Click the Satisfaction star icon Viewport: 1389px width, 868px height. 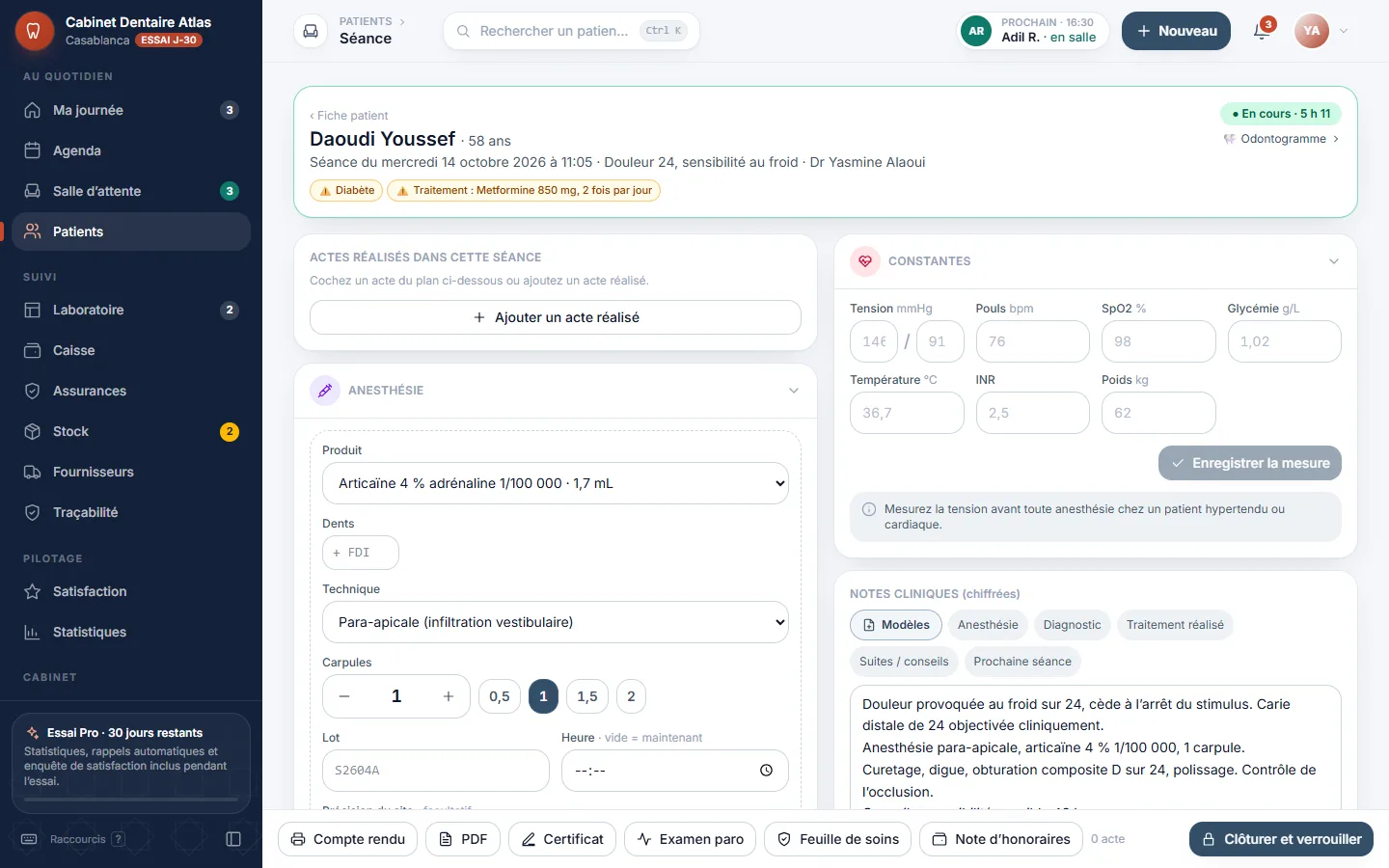click(32, 591)
